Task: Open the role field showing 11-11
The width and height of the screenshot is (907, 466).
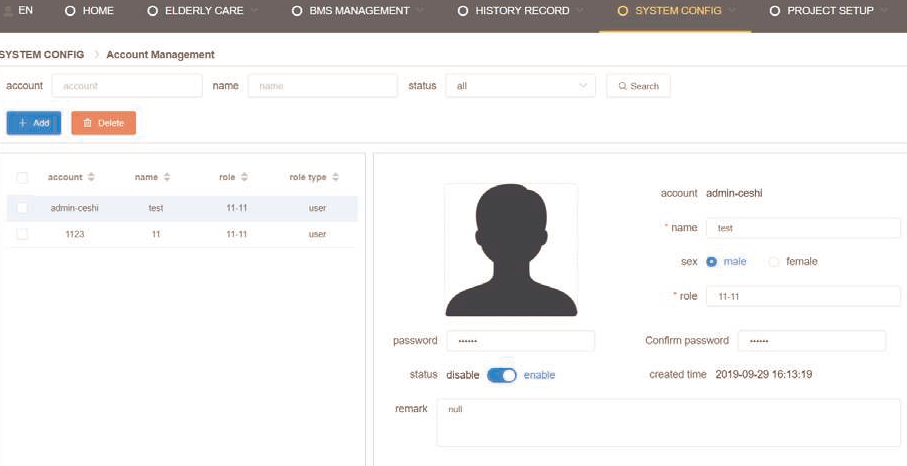Action: [803, 296]
